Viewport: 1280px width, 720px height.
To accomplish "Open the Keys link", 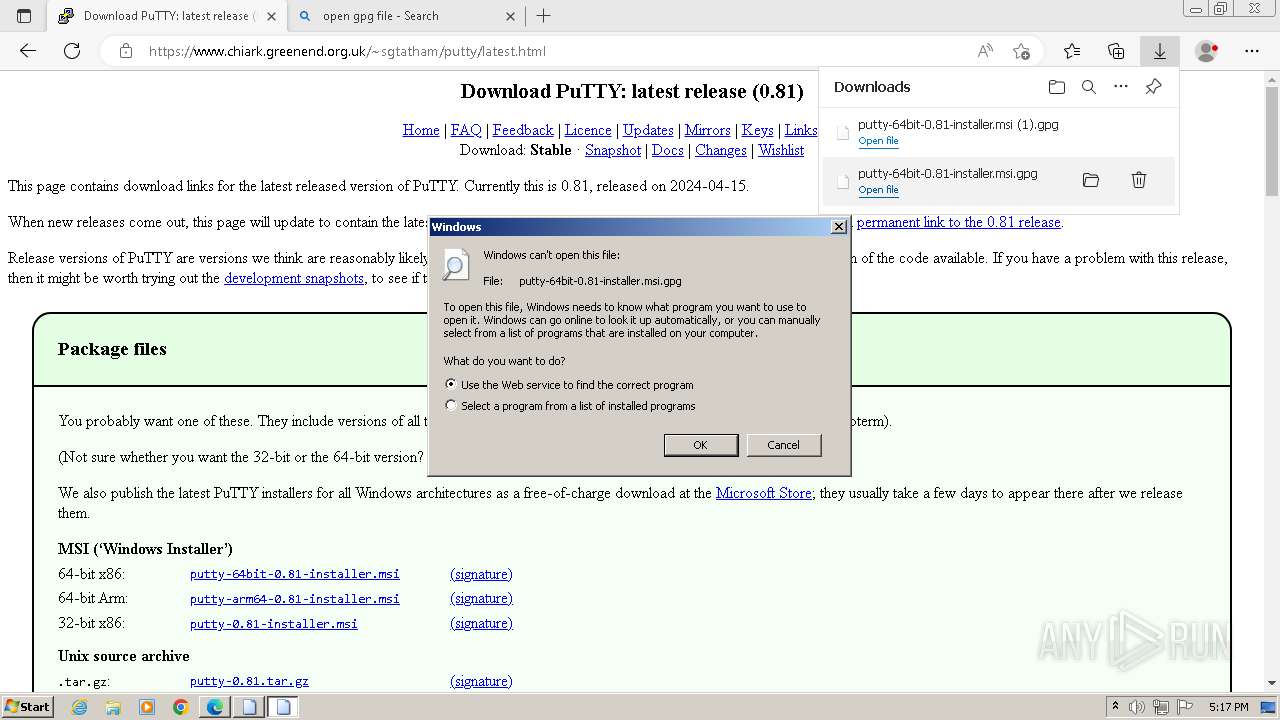I will (x=757, y=130).
